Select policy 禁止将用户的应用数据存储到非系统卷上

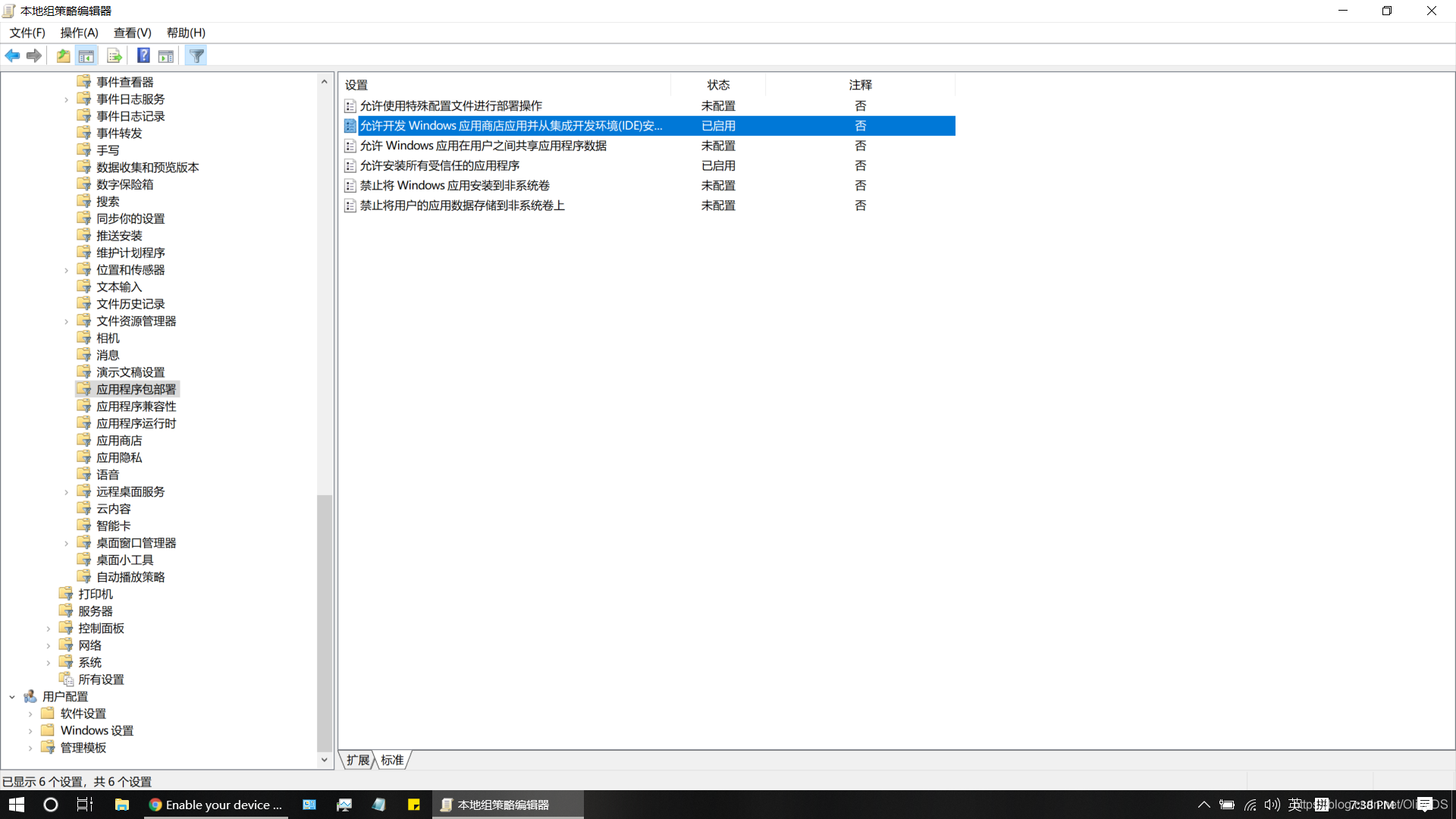462,206
